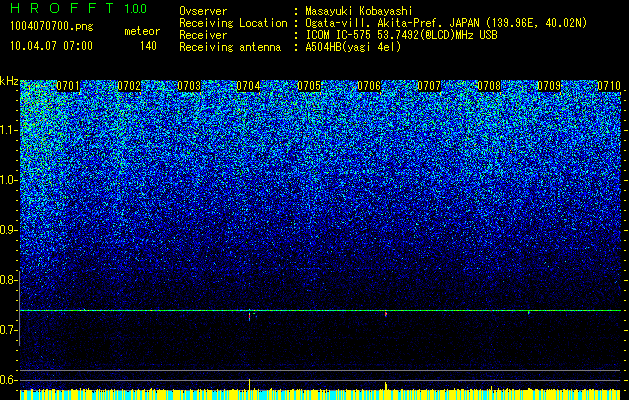Click observer name Masayuki Kobayashi

[359, 11]
